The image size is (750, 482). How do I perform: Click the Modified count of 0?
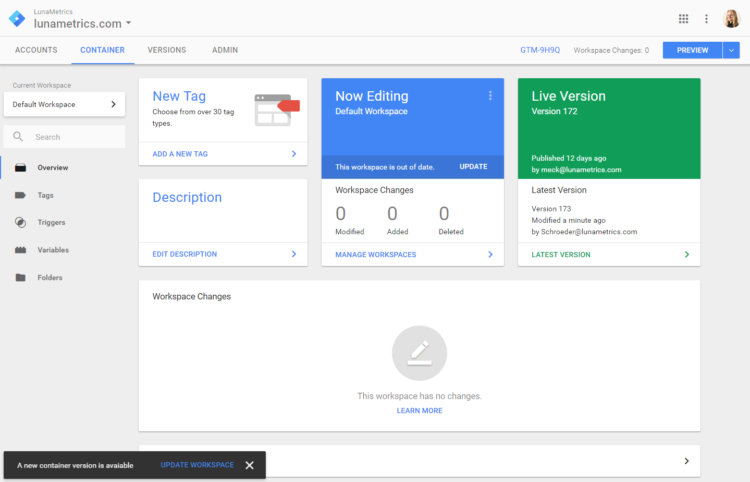coord(341,214)
